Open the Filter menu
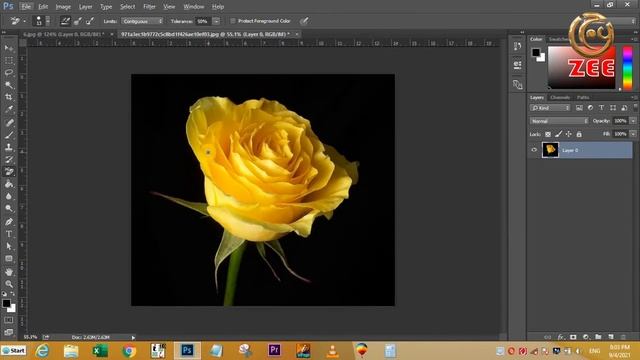 coord(149,7)
